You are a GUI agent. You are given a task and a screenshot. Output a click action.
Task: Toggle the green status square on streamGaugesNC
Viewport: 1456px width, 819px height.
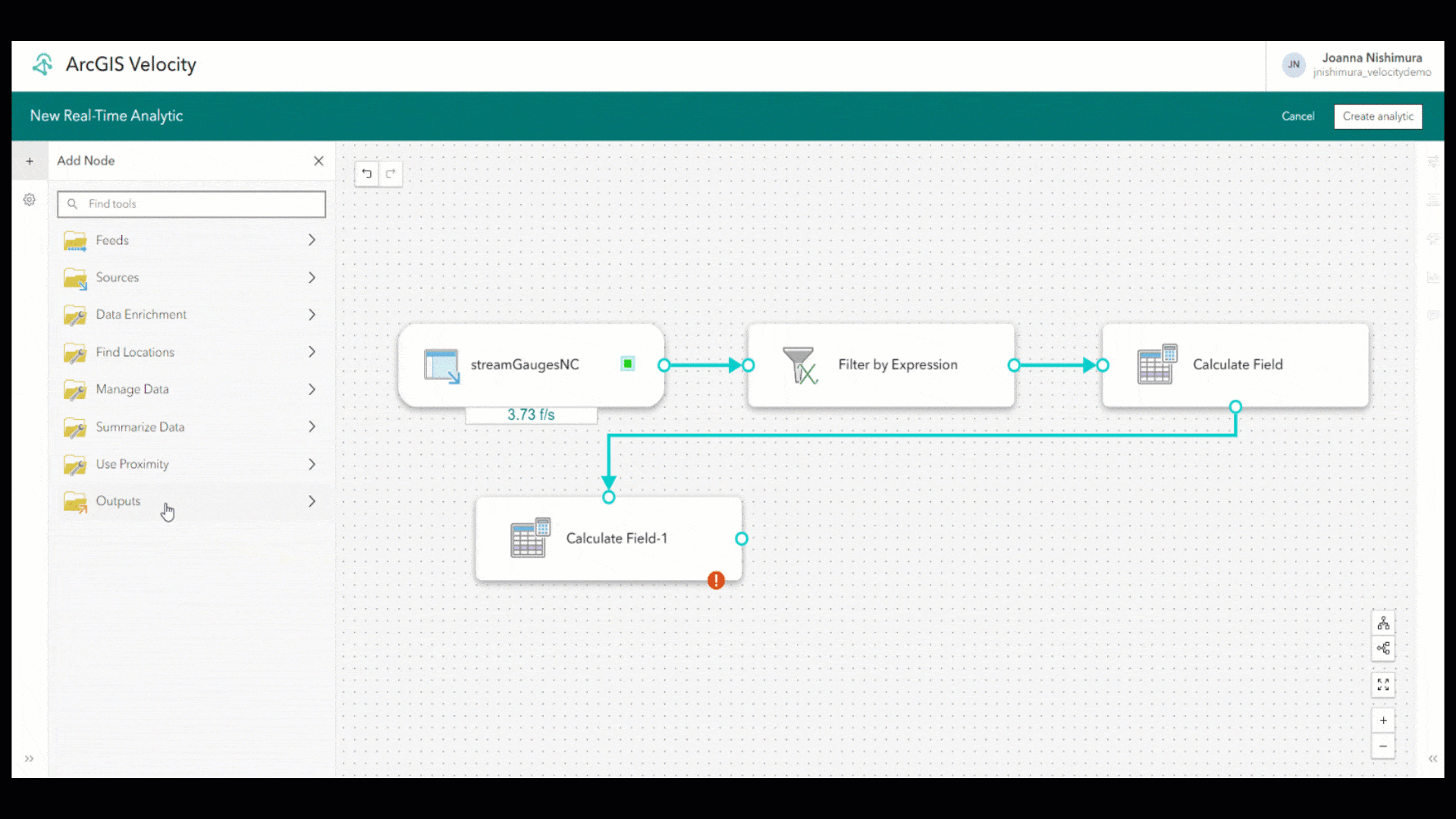pyautogui.click(x=627, y=363)
